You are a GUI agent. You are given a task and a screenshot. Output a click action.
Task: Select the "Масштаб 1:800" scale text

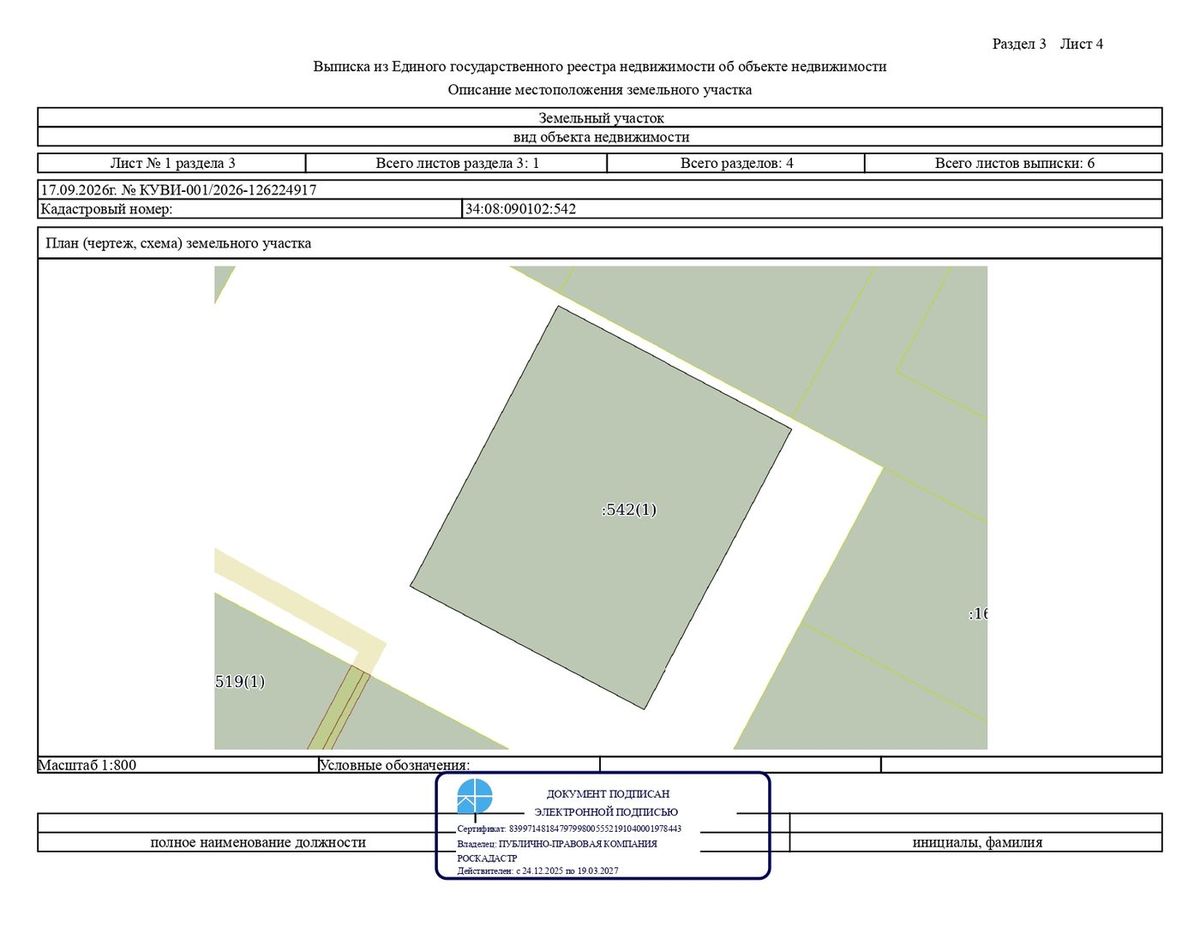click(x=87, y=765)
